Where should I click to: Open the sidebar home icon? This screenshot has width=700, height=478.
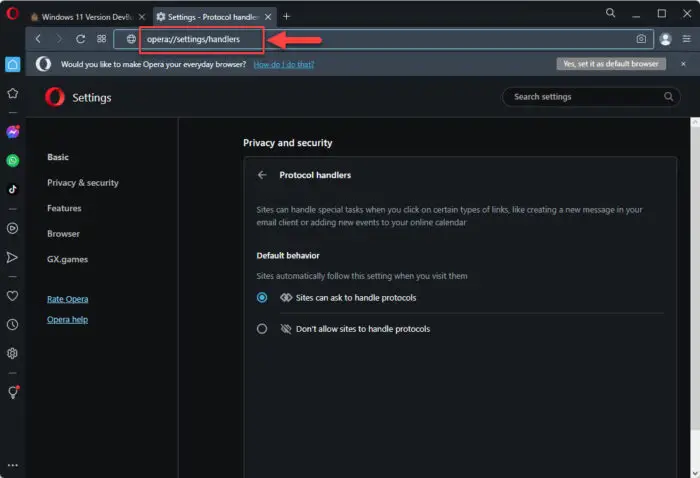12,65
